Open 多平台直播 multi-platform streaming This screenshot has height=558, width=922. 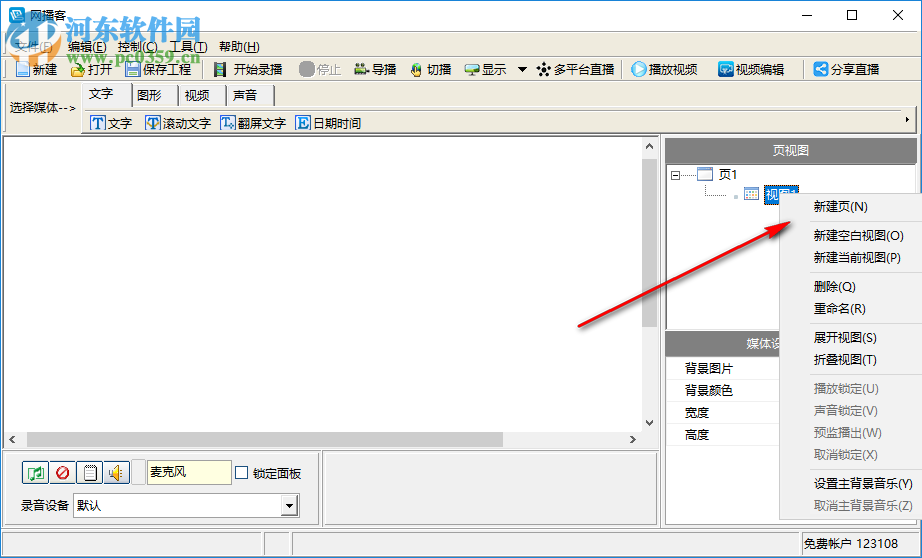576,69
